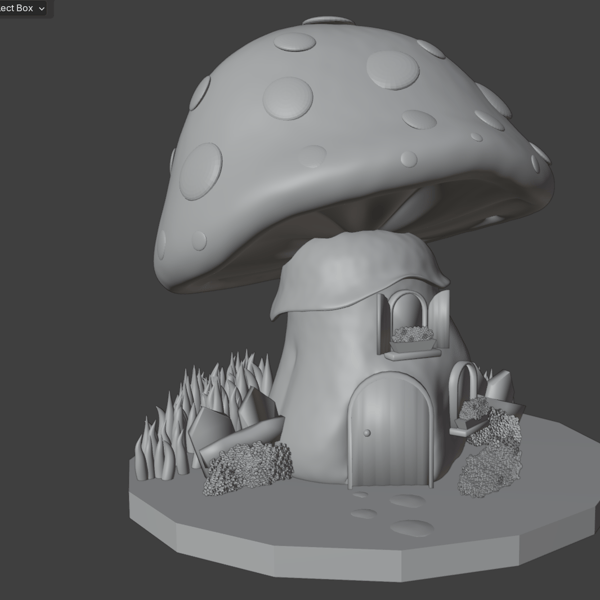Open the Select Box tool dropdown

(22, 8)
